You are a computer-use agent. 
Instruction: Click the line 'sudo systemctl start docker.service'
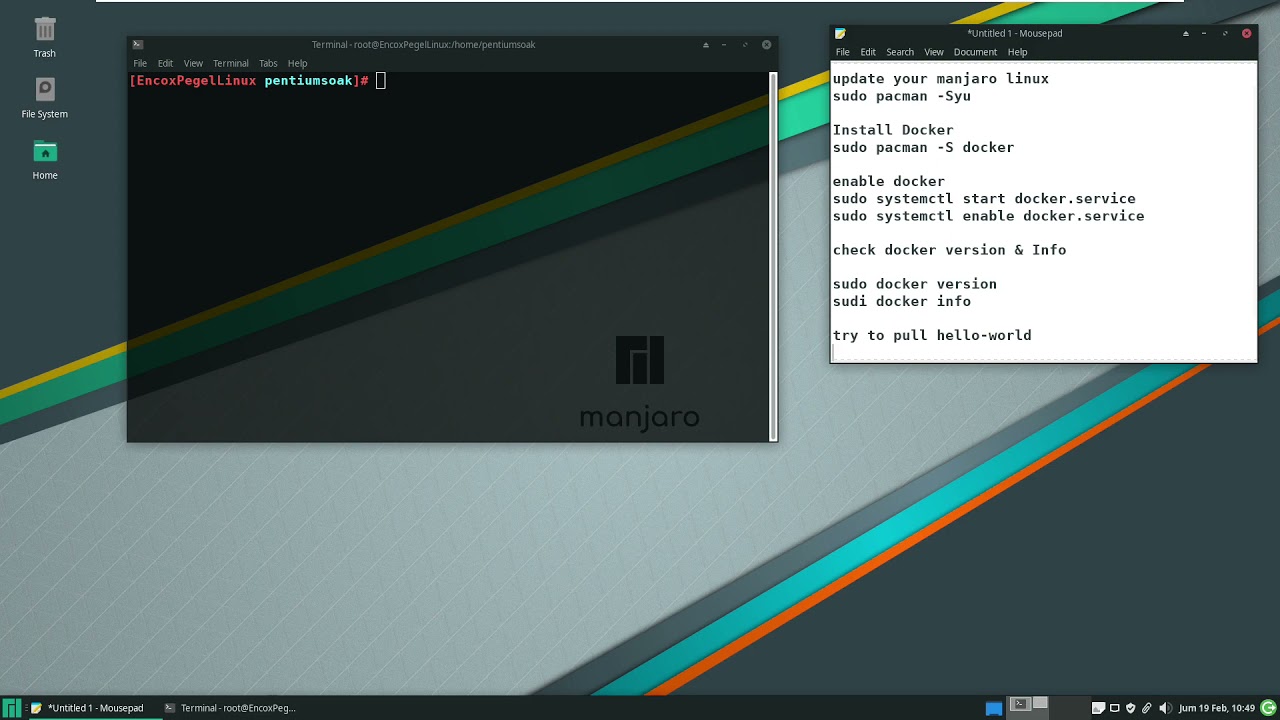pos(984,198)
